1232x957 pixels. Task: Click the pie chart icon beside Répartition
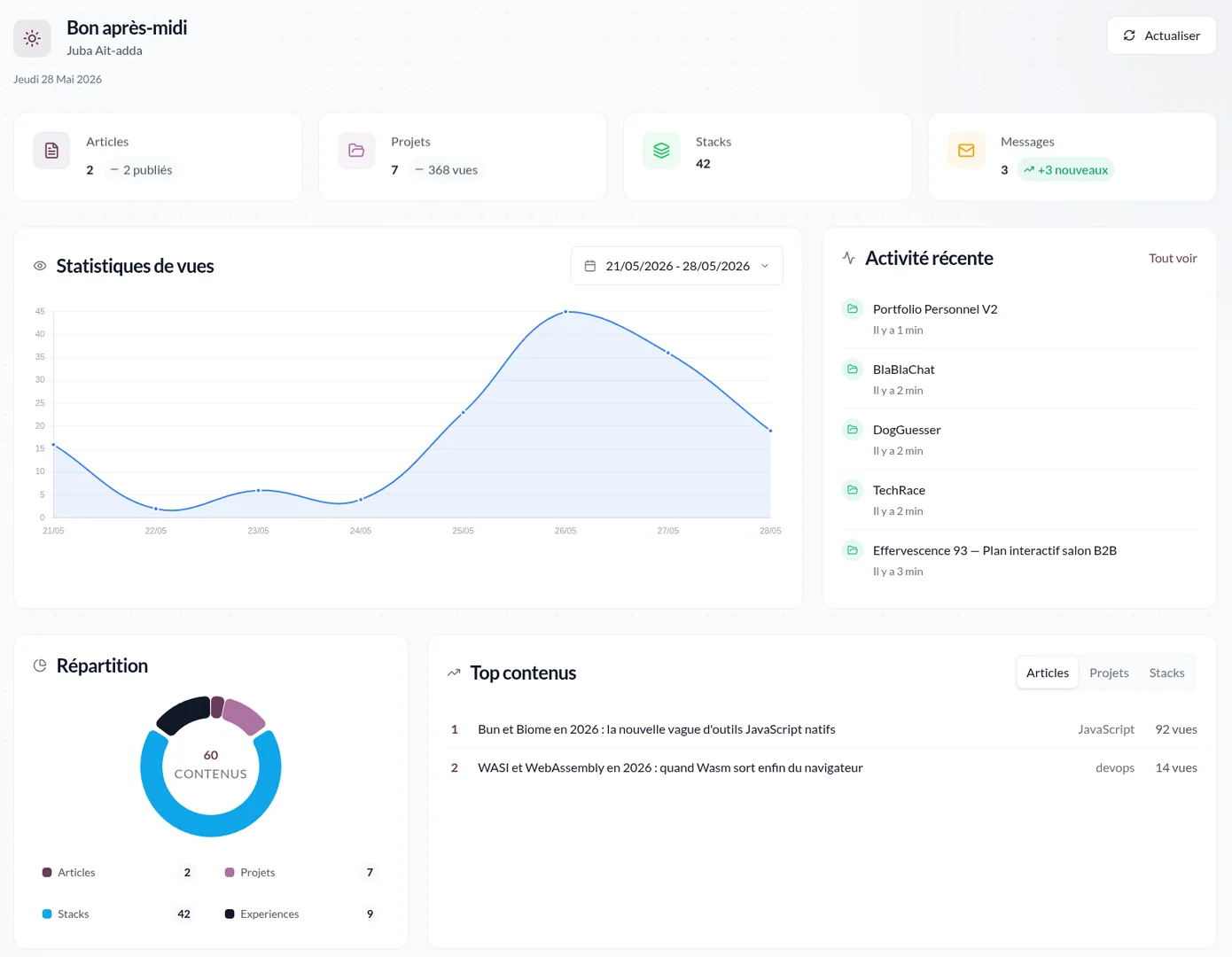click(x=40, y=665)
